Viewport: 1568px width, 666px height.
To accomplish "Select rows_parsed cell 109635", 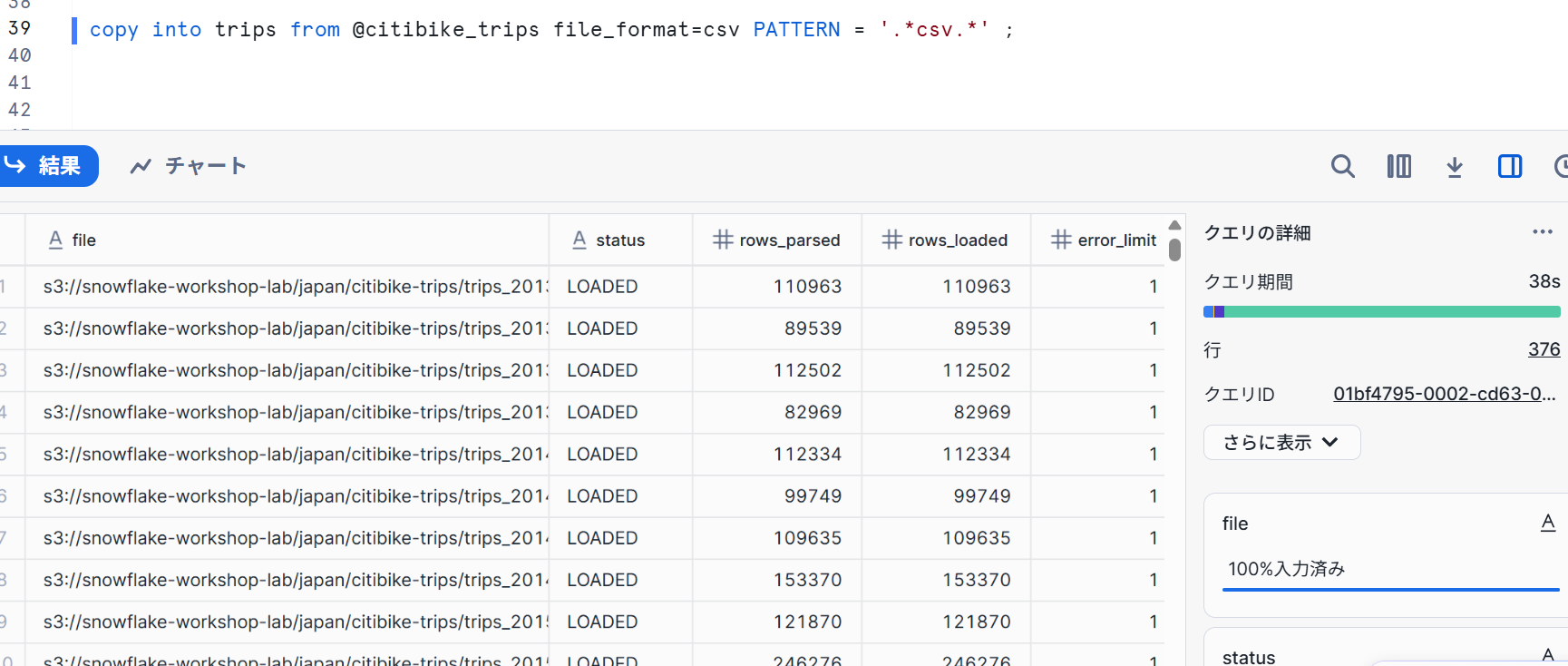I will tap(777, 538).
